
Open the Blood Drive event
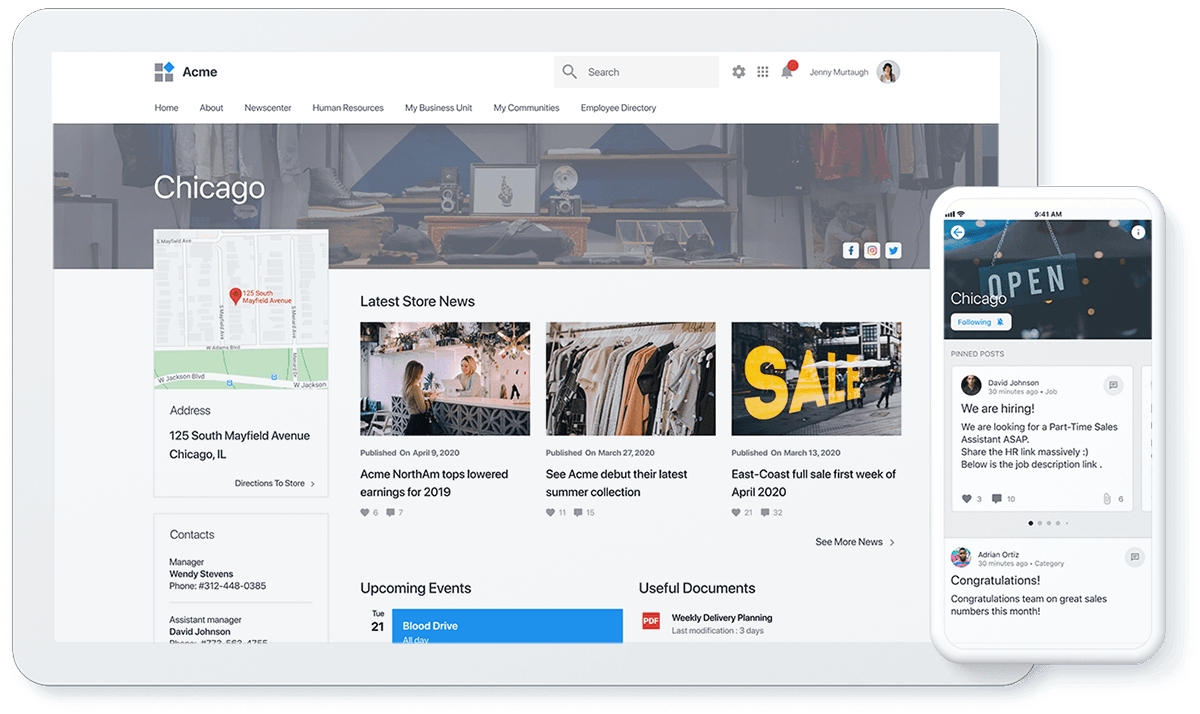coord(507,626)
